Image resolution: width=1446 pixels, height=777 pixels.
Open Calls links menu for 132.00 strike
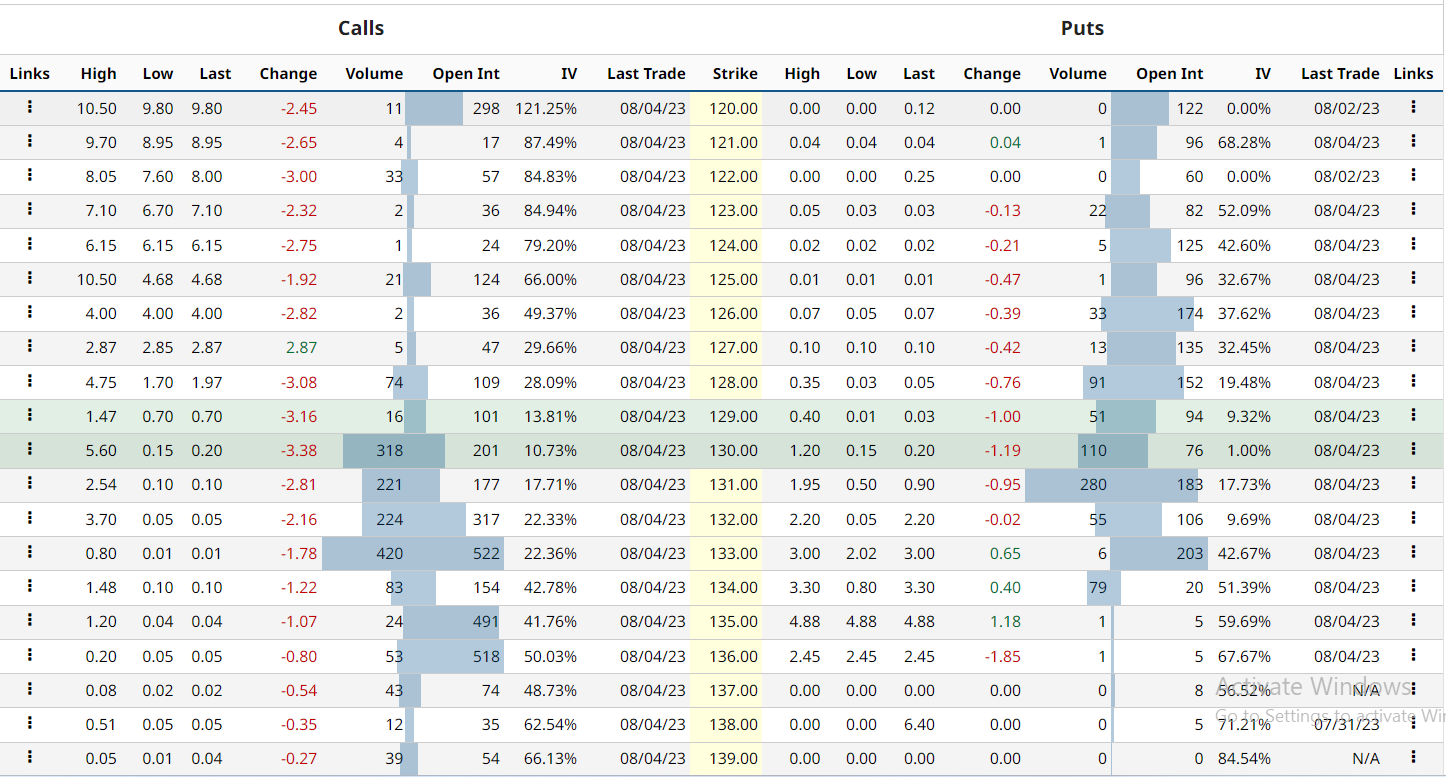(30, 518)
